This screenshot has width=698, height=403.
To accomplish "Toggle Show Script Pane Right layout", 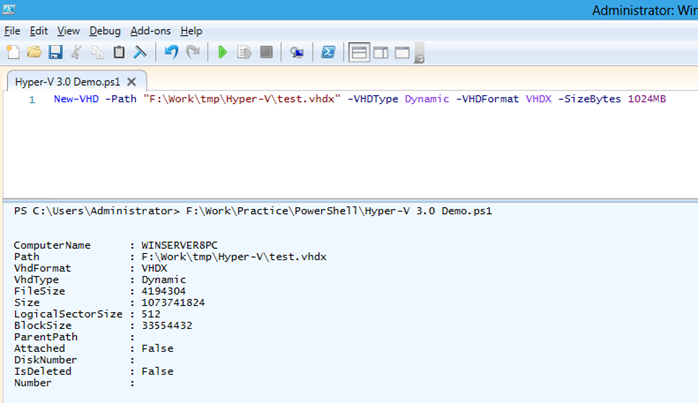I will point(381,52).
